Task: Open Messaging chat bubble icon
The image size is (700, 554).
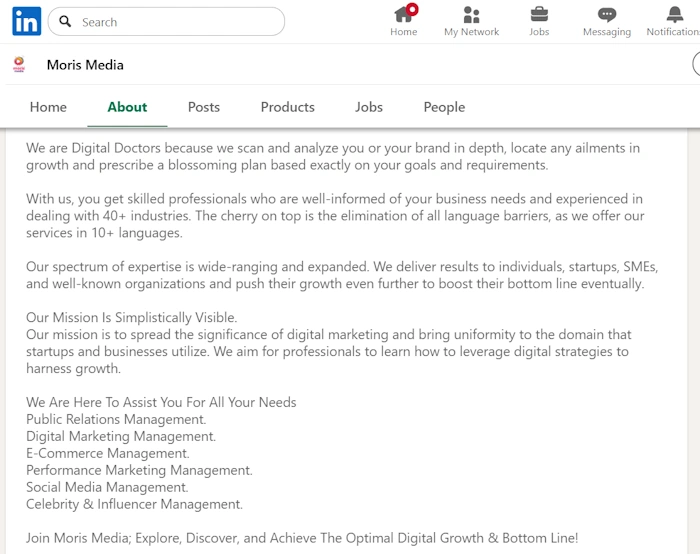Action: [x=607, y=14]
